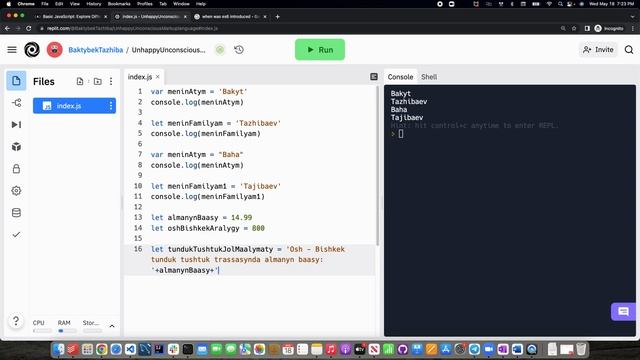Screen dimensions: 640x360
Task: Open the Unit tests checkmark icon
Action: pyautogui.click(x=16, y=235)
